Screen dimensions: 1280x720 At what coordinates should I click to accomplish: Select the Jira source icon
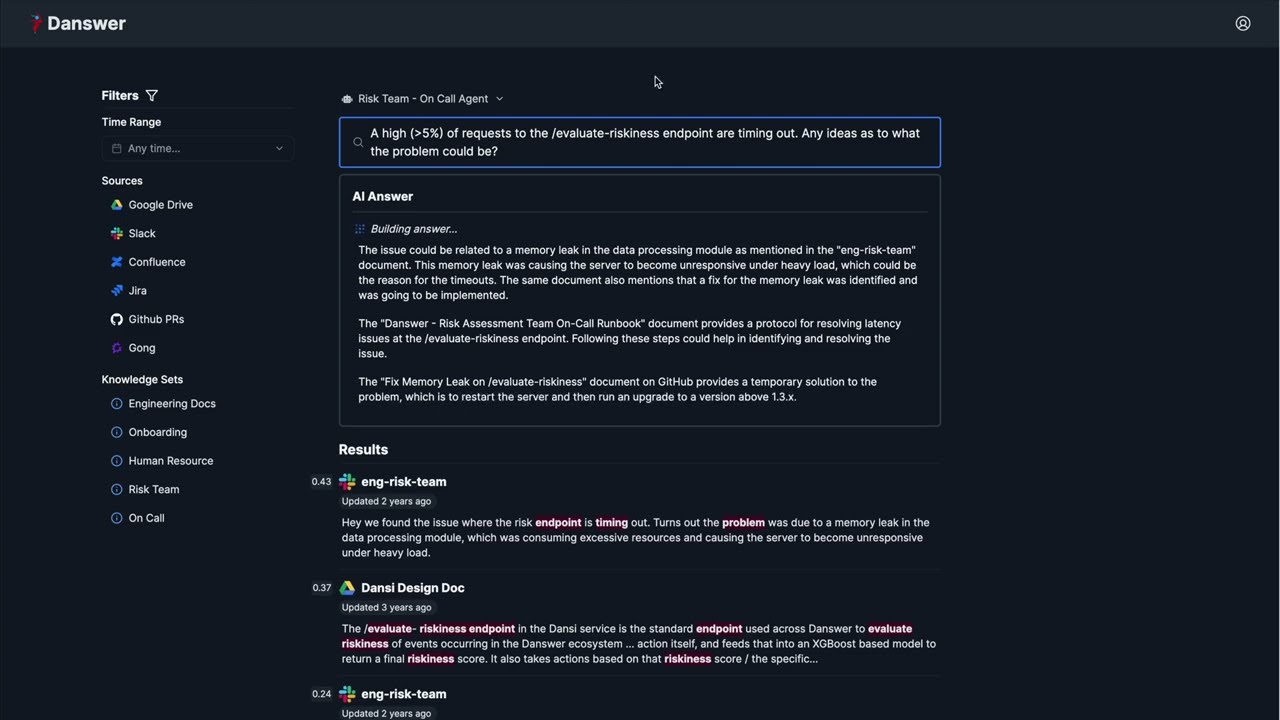(x=117, y=291)
